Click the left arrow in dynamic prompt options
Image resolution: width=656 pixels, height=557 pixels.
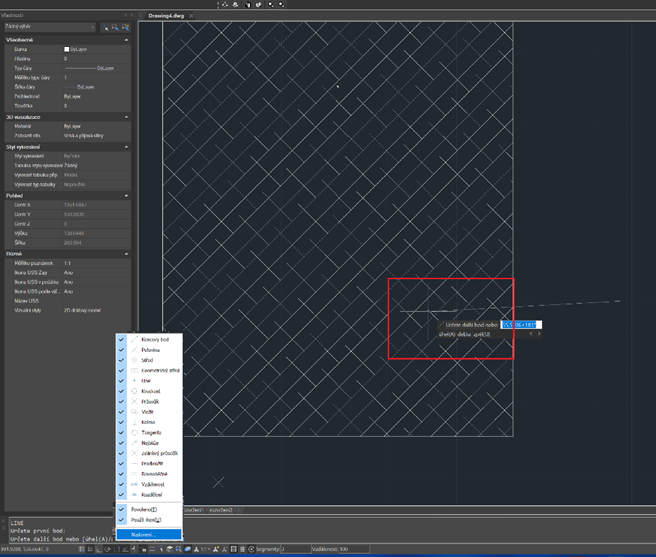[531, 334]
